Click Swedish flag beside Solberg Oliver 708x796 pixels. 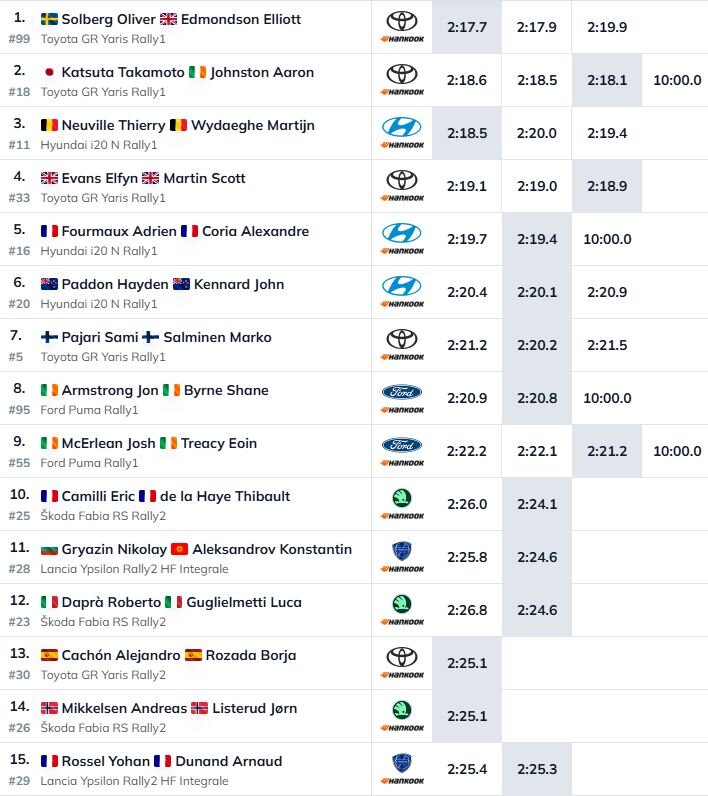[x=49, y=20]
